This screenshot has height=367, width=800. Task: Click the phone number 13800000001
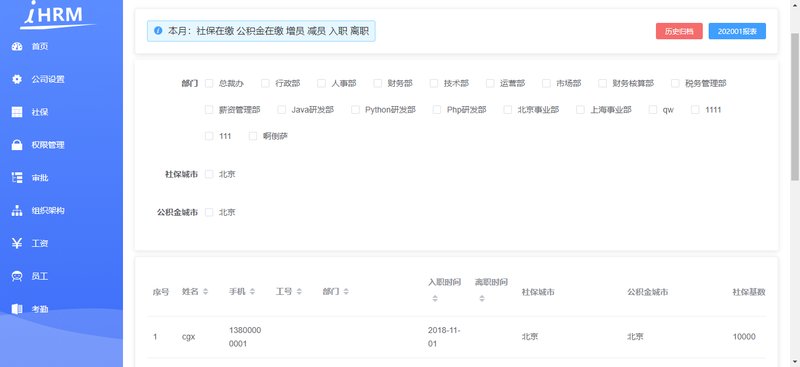coord(245,337)
